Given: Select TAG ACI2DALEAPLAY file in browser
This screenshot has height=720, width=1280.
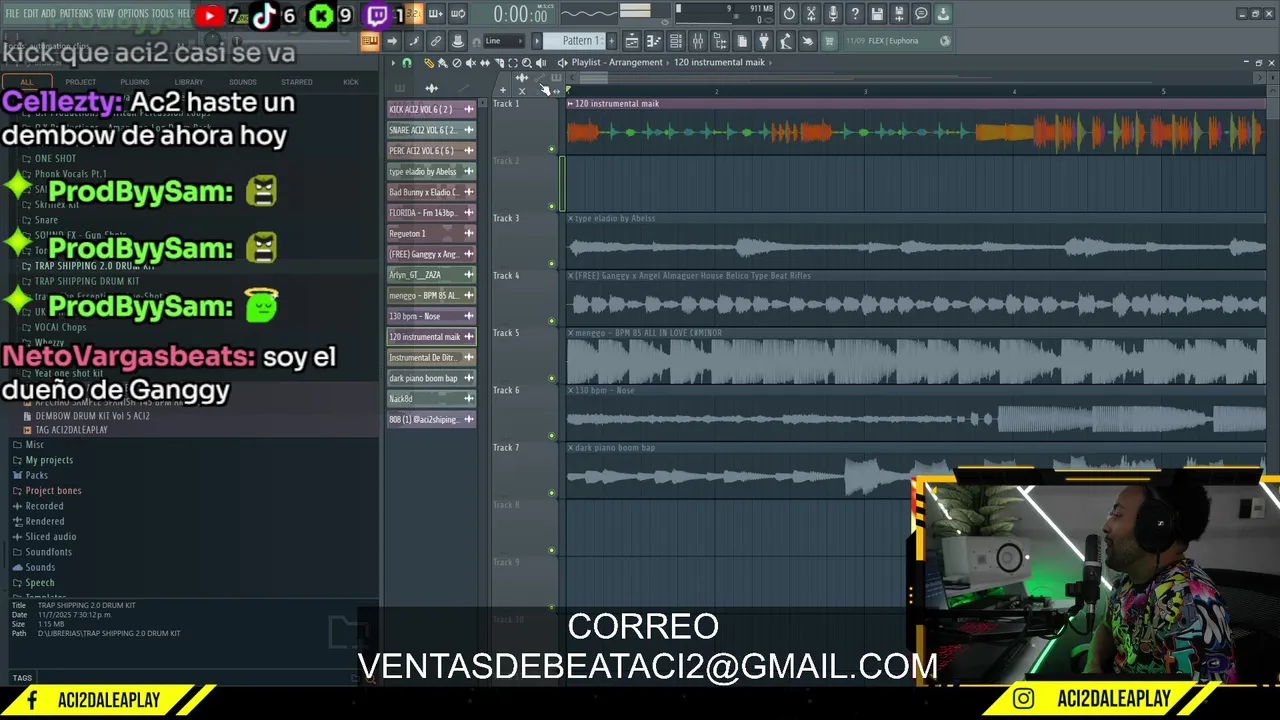Looking at the screenshot, I should pyautogui.click(x=71, y=430).
